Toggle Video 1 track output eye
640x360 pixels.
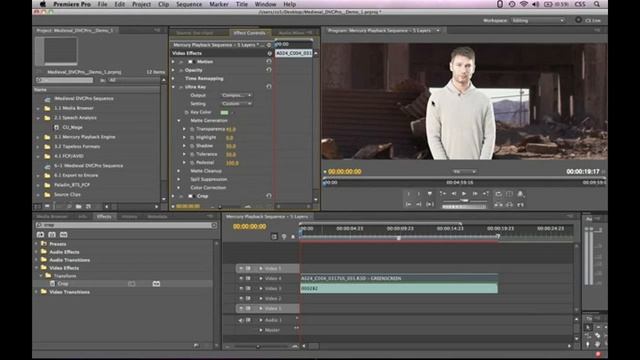241,309
